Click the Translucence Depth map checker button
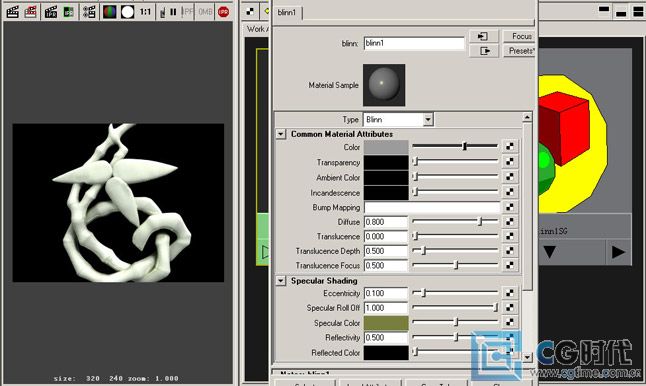646x386 pixels. click(510, 250)
